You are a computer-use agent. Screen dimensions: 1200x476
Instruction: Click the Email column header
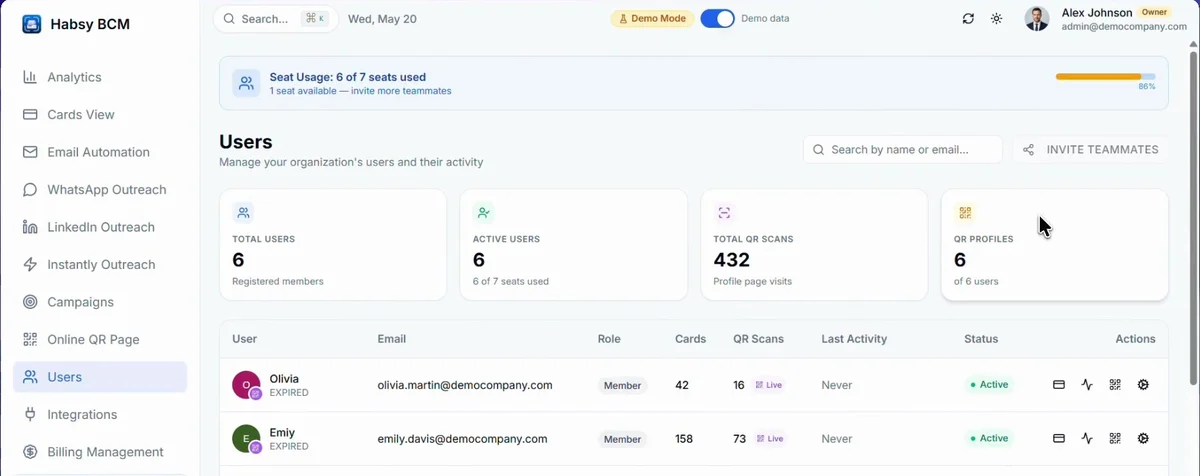391,339
